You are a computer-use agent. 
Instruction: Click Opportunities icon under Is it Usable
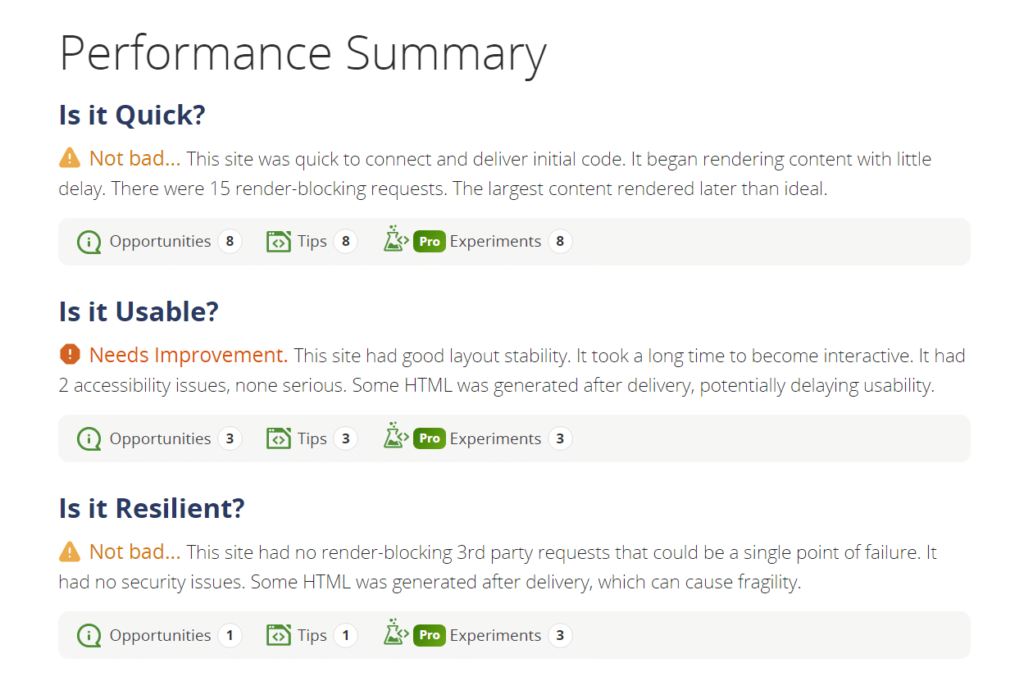coord(89,438)
